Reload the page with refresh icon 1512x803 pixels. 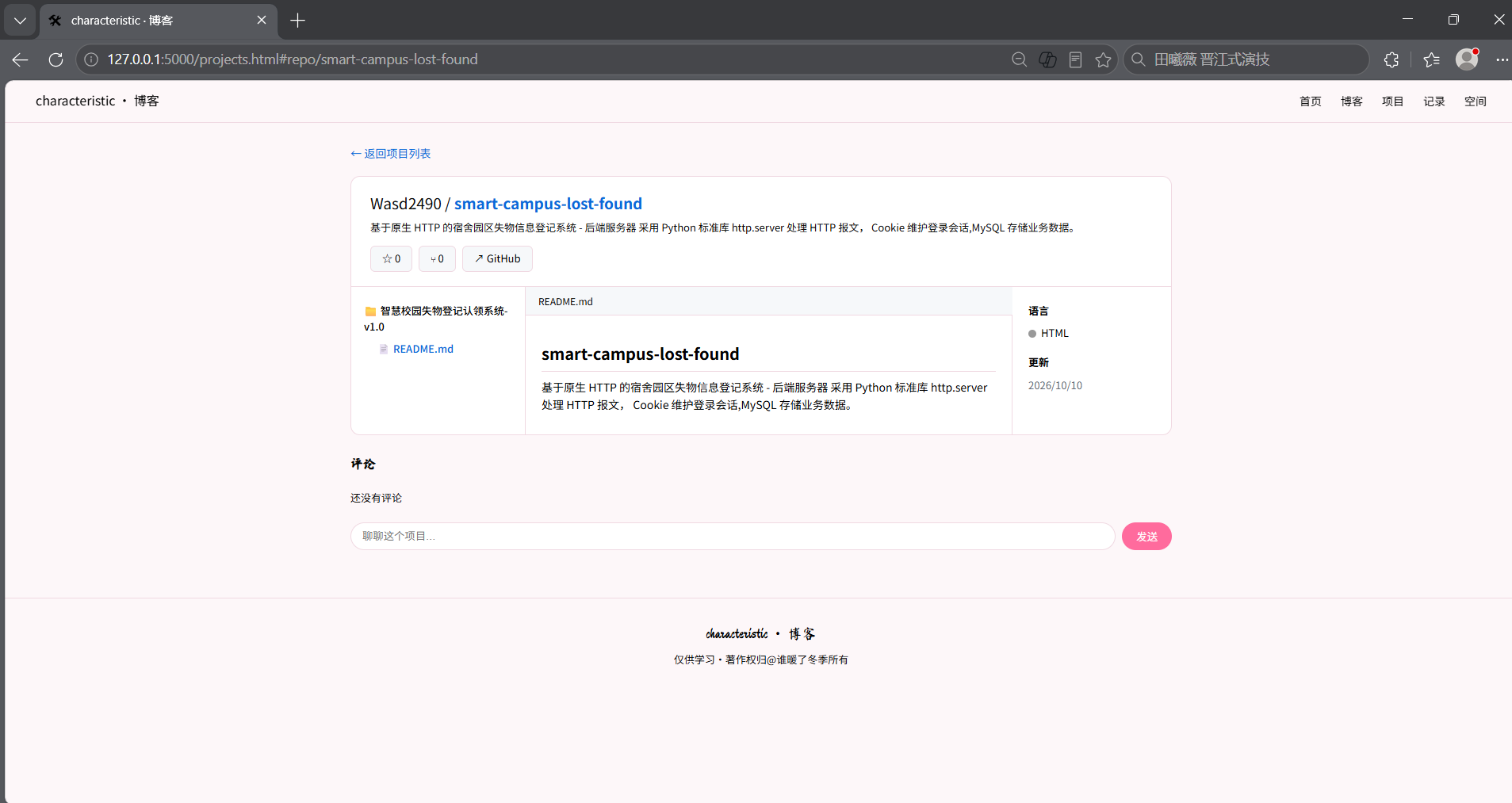[x=56, y=59]
